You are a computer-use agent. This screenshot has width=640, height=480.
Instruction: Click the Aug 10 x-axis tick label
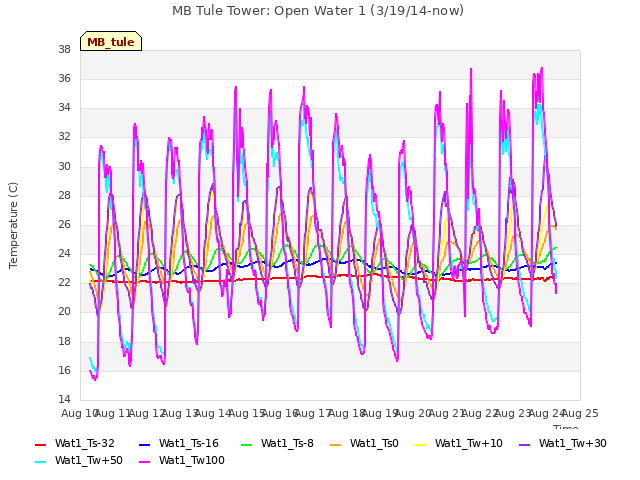pyautogui.click(x=79, y=413)
